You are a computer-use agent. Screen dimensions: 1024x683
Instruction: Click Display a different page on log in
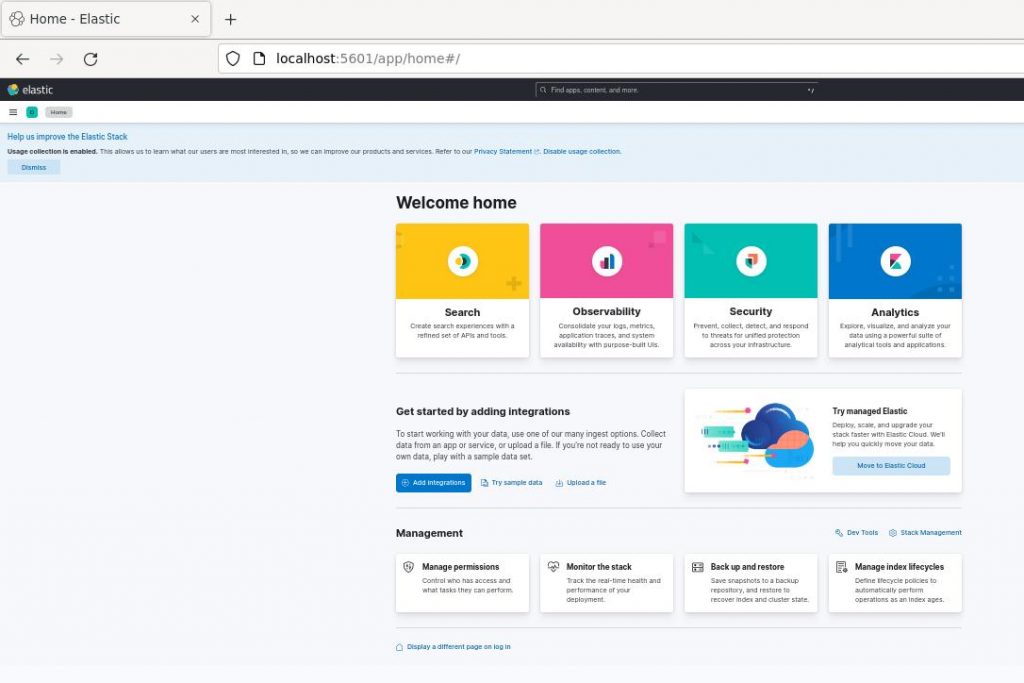(458, 647)
